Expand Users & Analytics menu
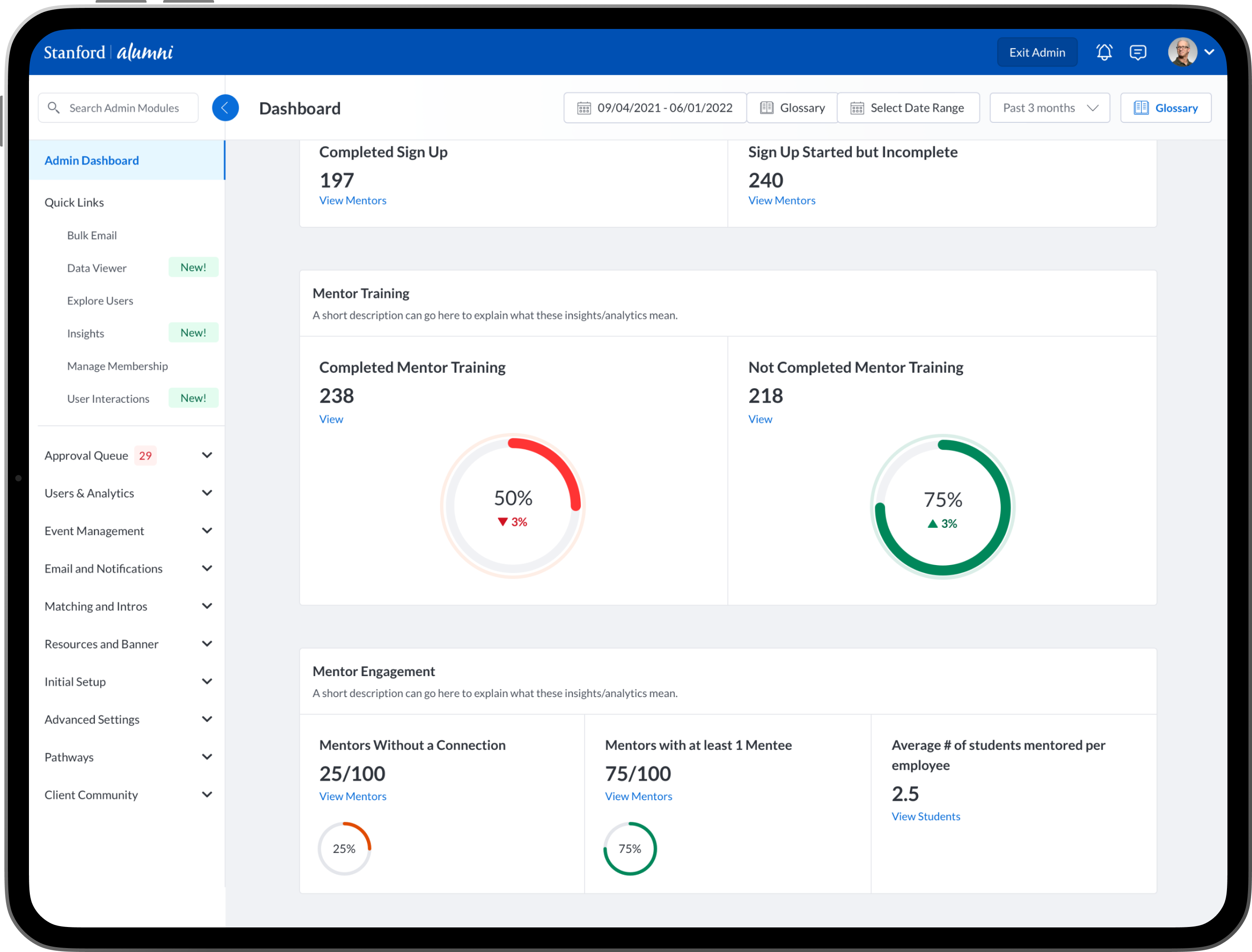This screenshot has width=1252, height=952. point(207,493)
